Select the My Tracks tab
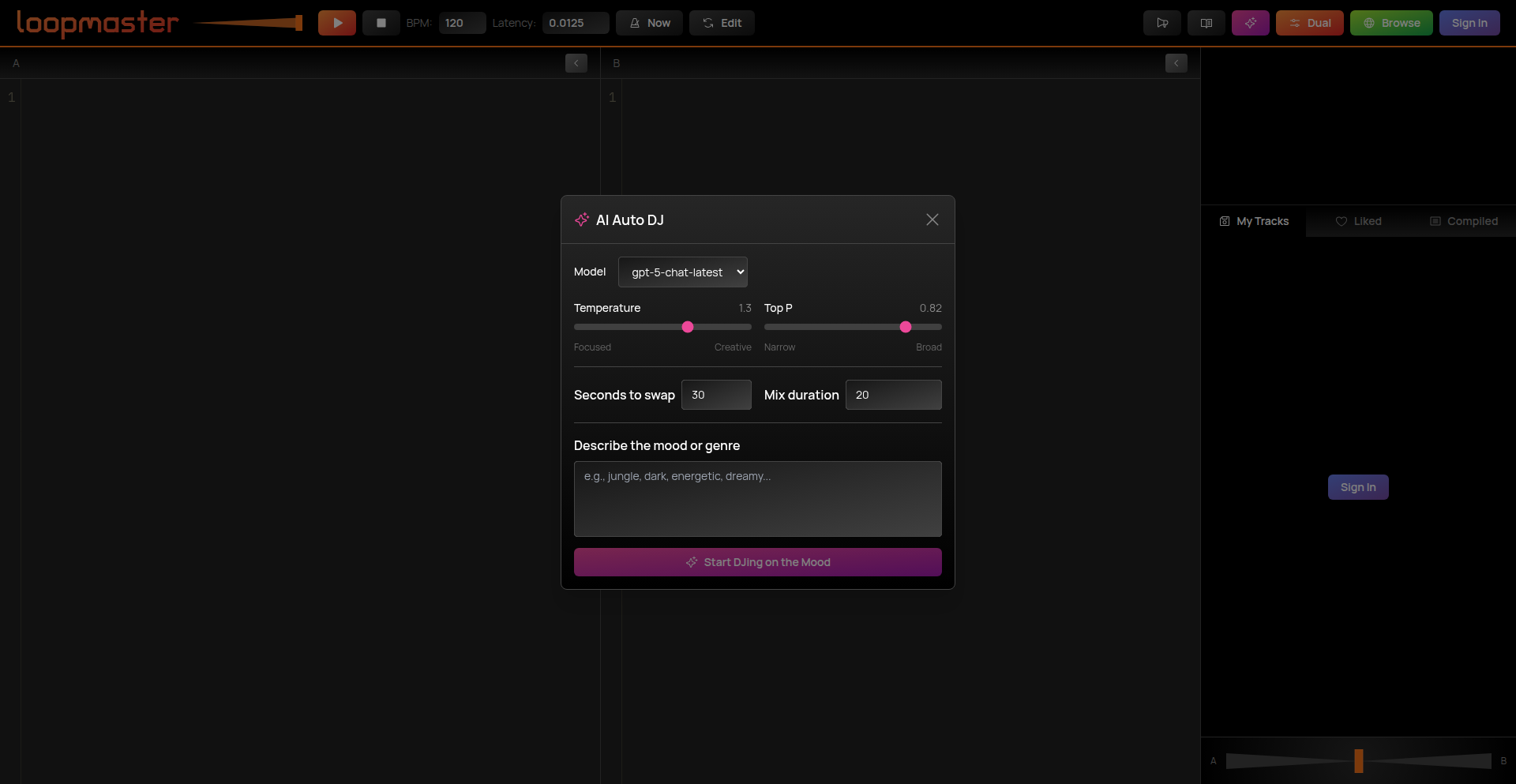Screen dimensions: 1516x784 tap(1254, 221)
